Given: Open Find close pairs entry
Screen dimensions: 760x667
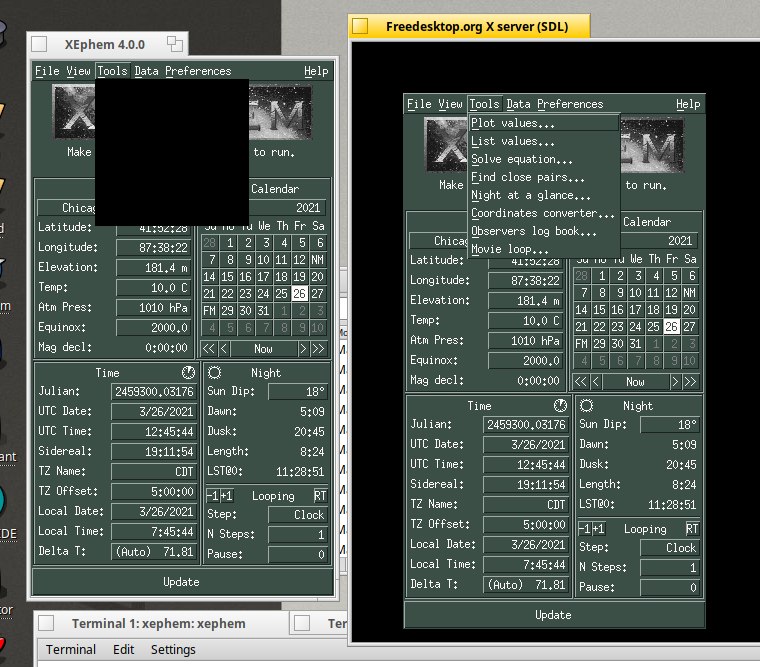Looking at the screenshot, I should point(544,177).
